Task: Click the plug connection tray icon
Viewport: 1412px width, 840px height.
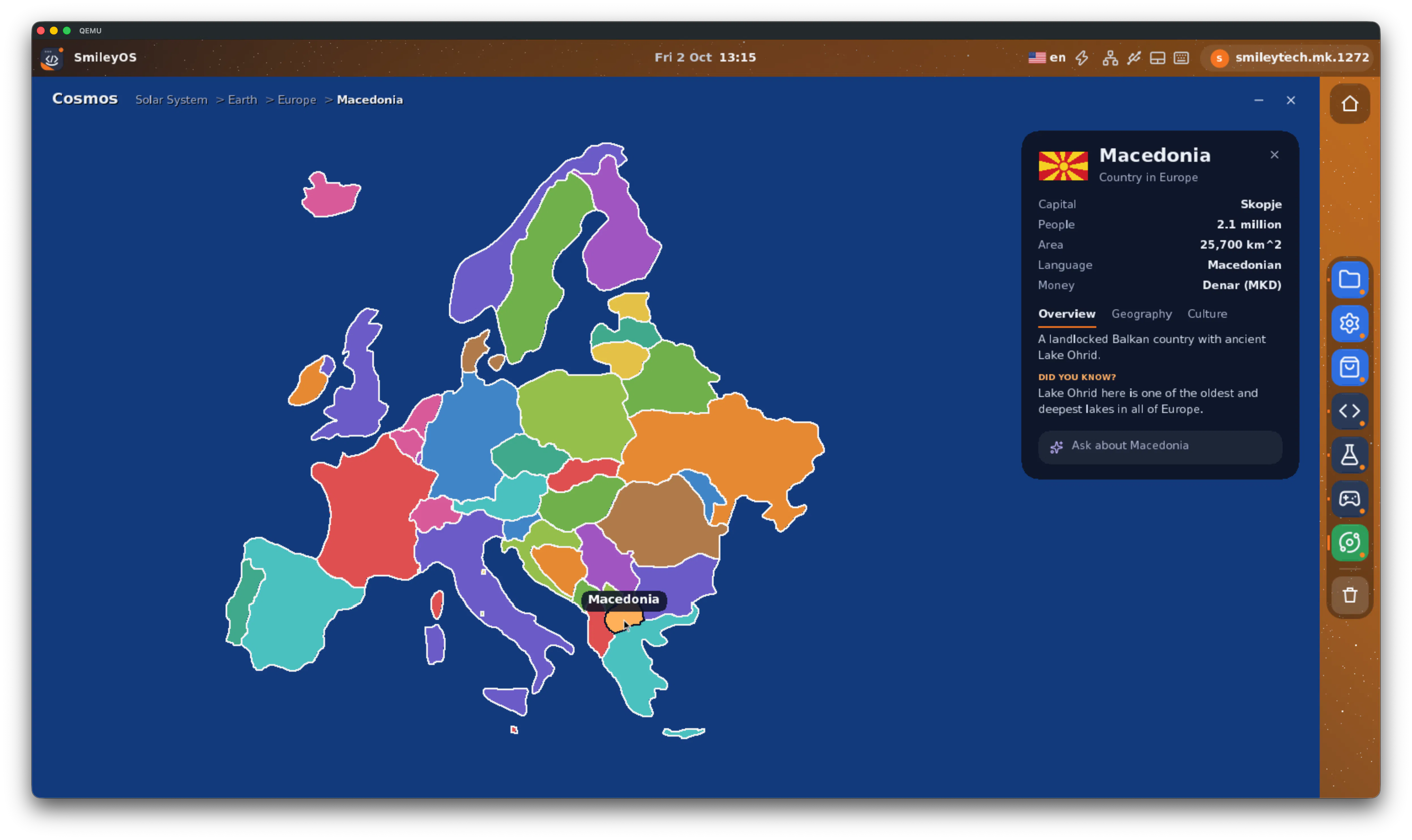Action: pyautogui.click(x=1133, y=58)
